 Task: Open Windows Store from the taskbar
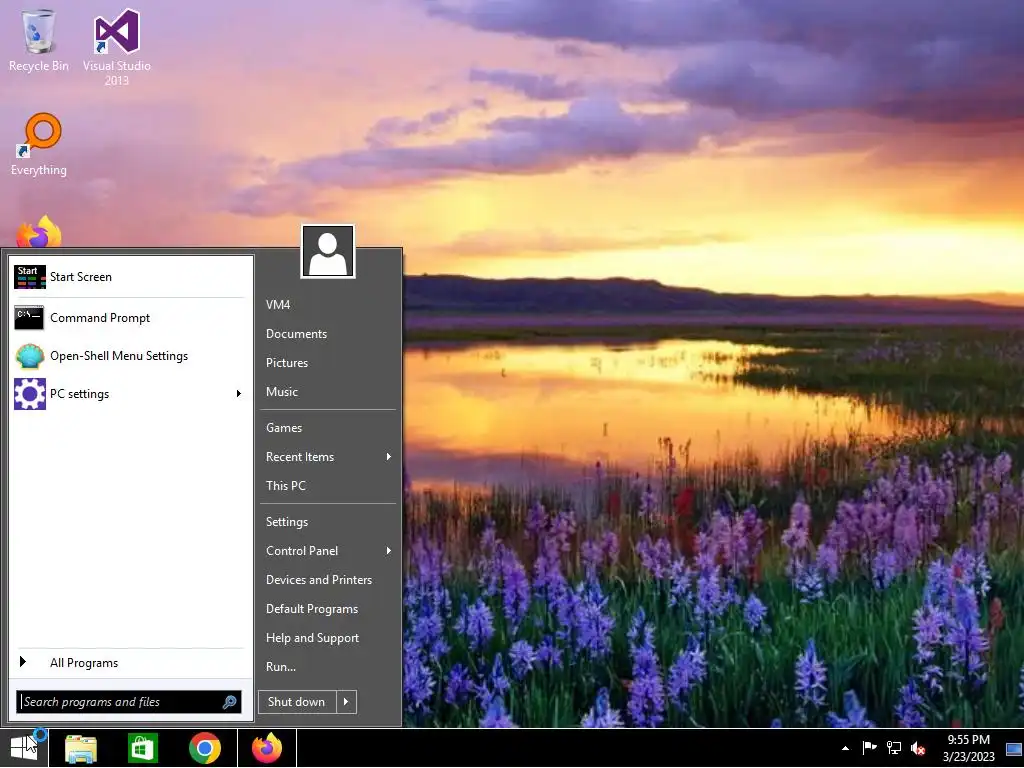142,748
